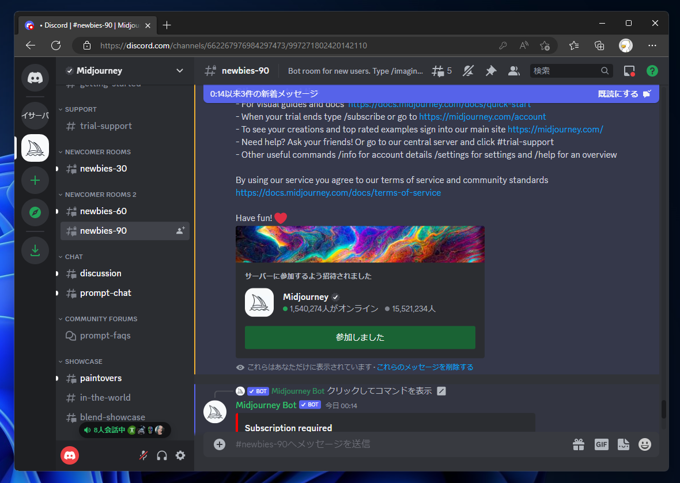Open the browser favorites list icon
The image size is (680, 483).
(574, 46)
